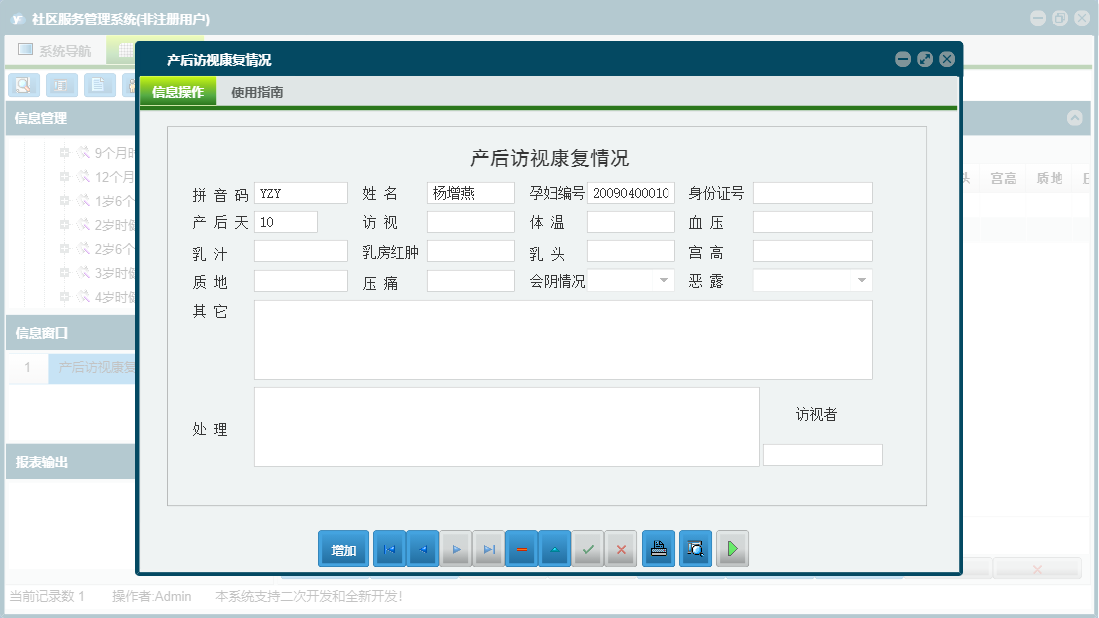
Task: Switch to the 使用指南 tab
Action: tap(257, 93)
